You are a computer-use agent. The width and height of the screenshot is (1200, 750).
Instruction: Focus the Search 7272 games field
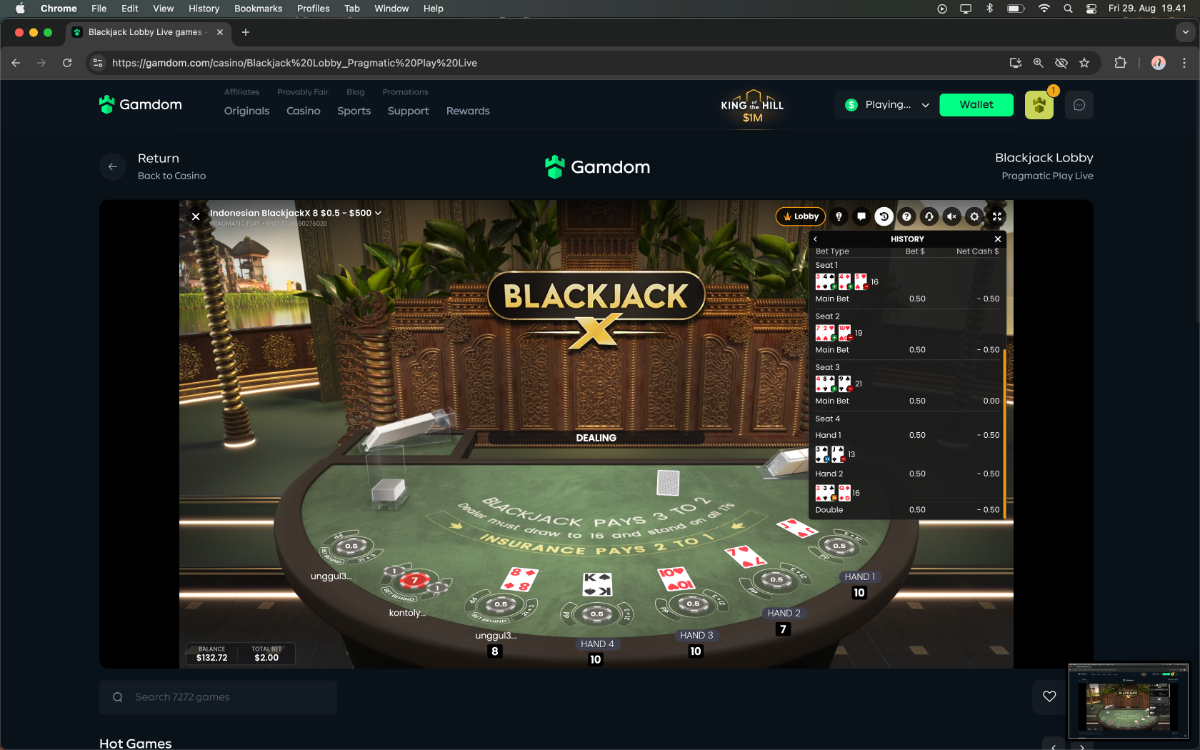218,697
